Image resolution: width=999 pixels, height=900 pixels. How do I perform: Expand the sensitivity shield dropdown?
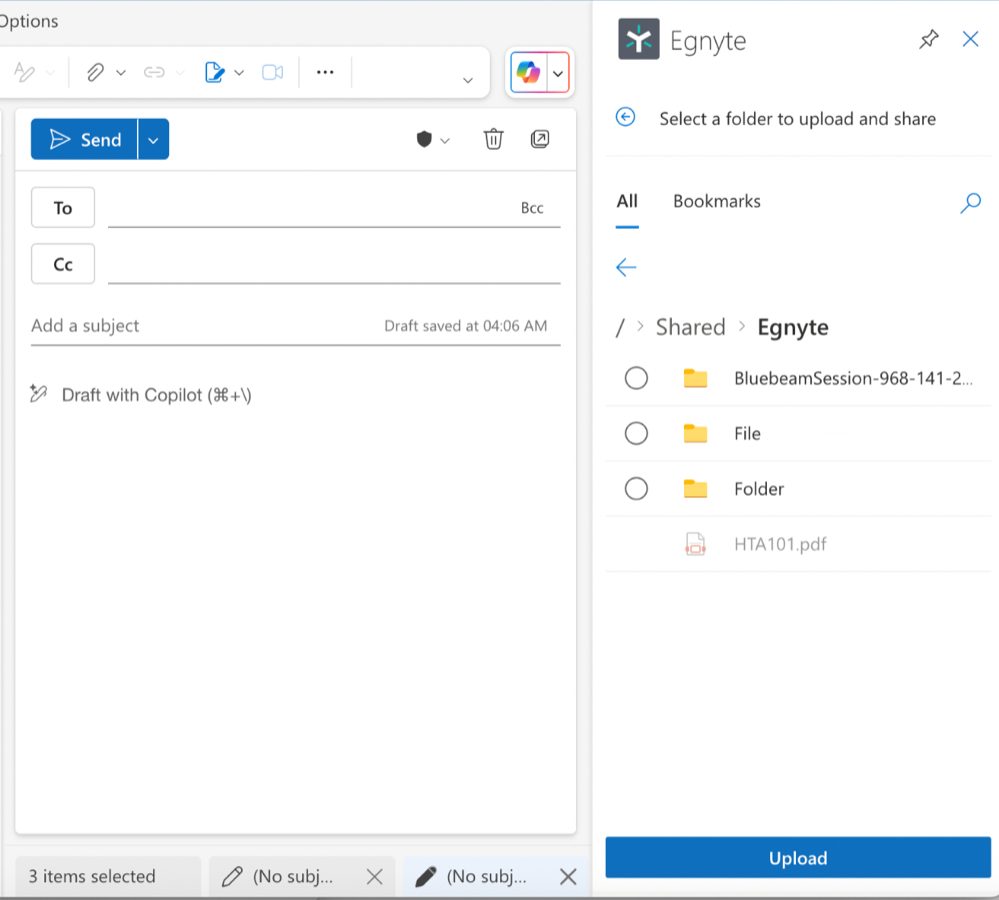point(444,139)
